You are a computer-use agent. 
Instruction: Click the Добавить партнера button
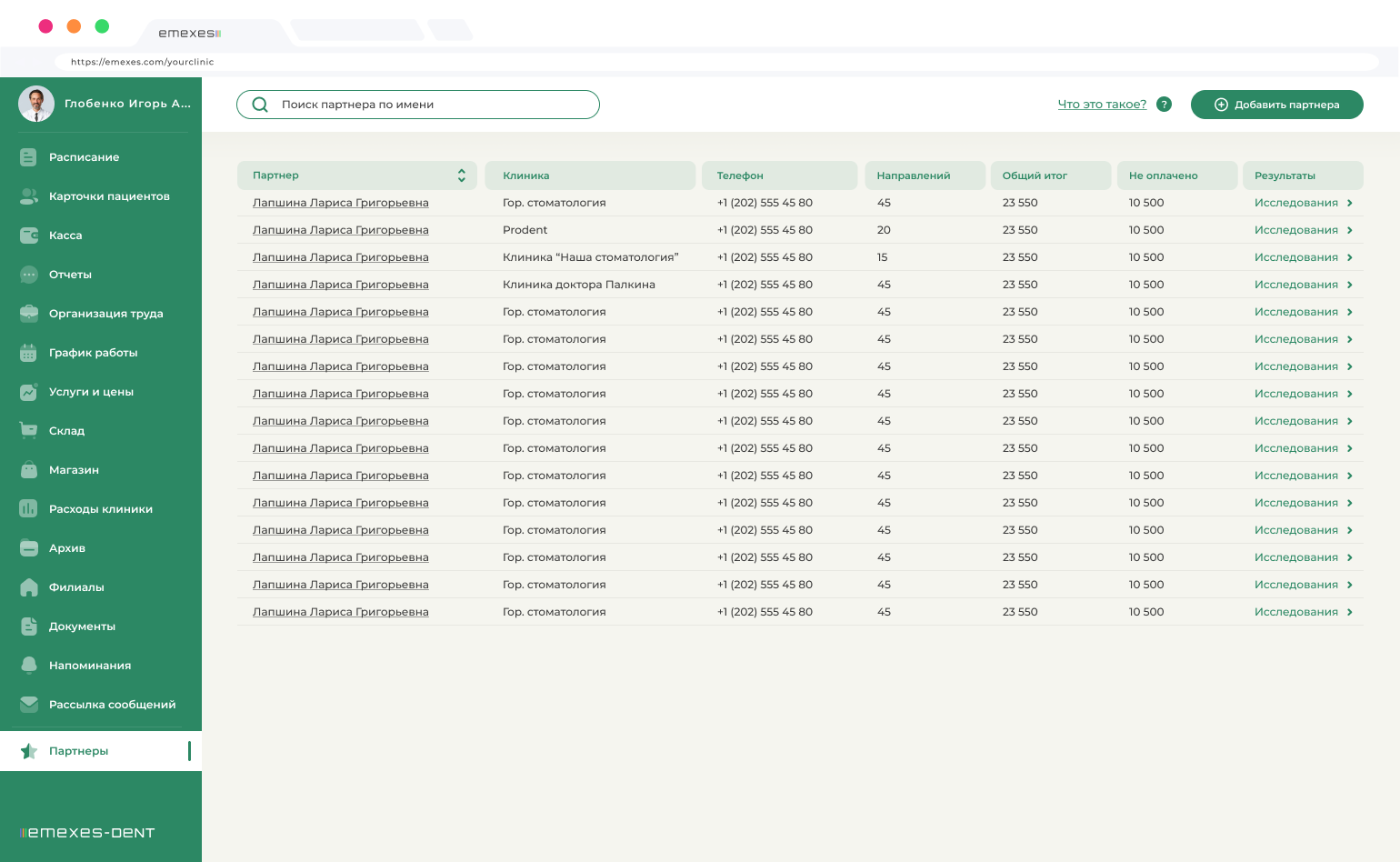pyautogui.click(x=1276, y=105)
